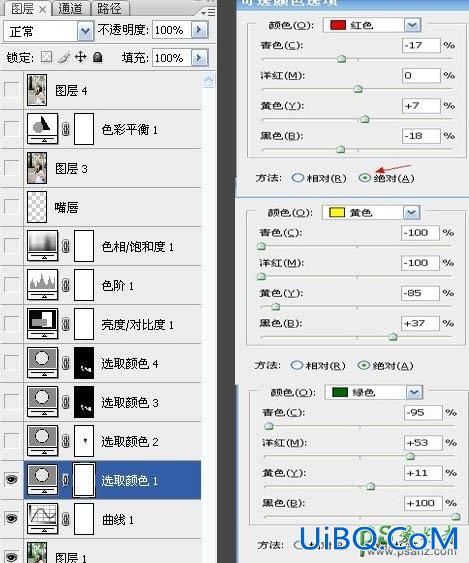Select the 选取颜色 2 adjustment icon

(x=42, y=441)
